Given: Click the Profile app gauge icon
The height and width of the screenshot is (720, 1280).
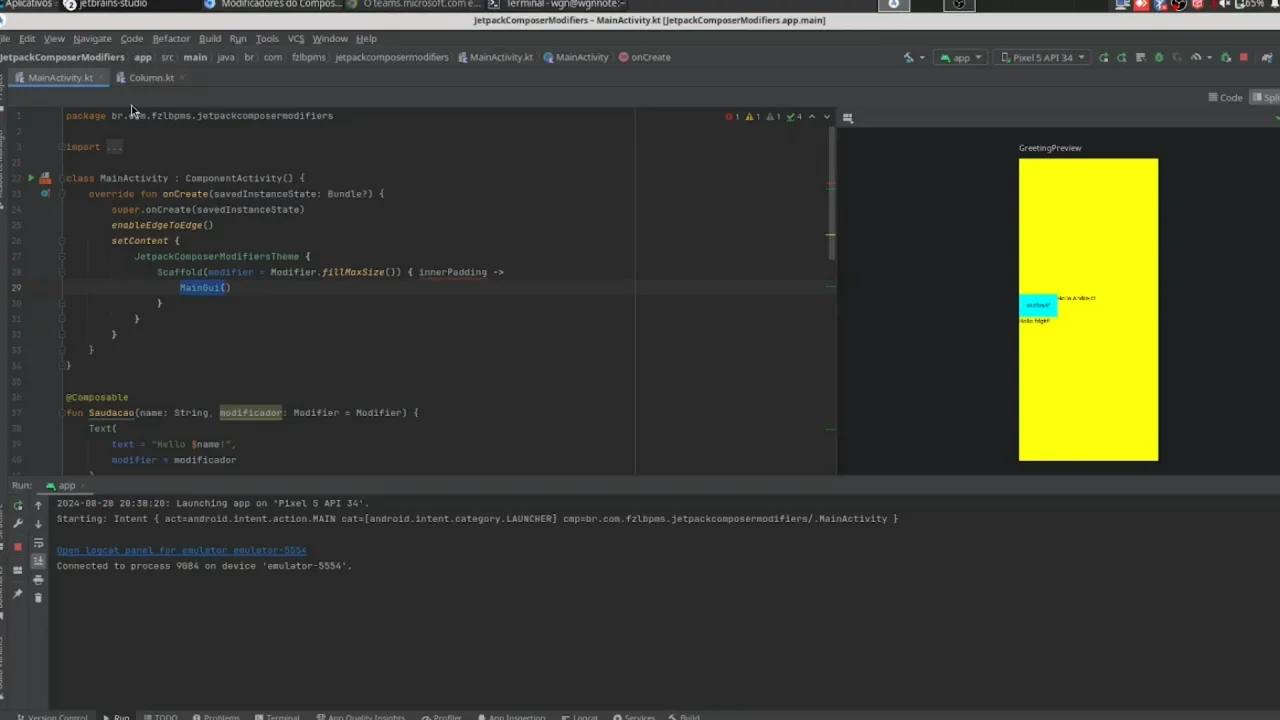Looking at the screenshot, I should (1196, 58).
